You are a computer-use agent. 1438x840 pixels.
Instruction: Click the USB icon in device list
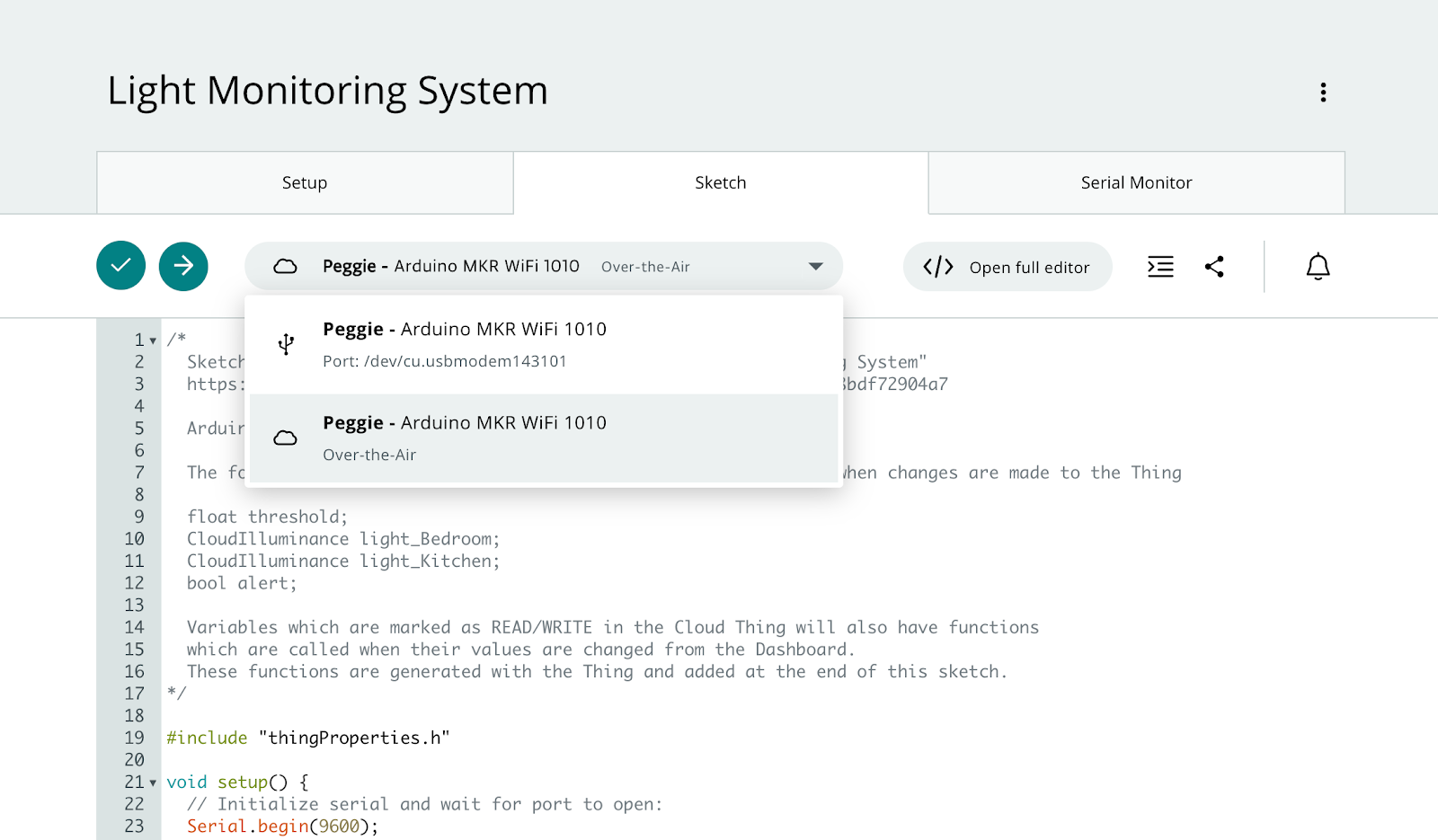[286, 344]
